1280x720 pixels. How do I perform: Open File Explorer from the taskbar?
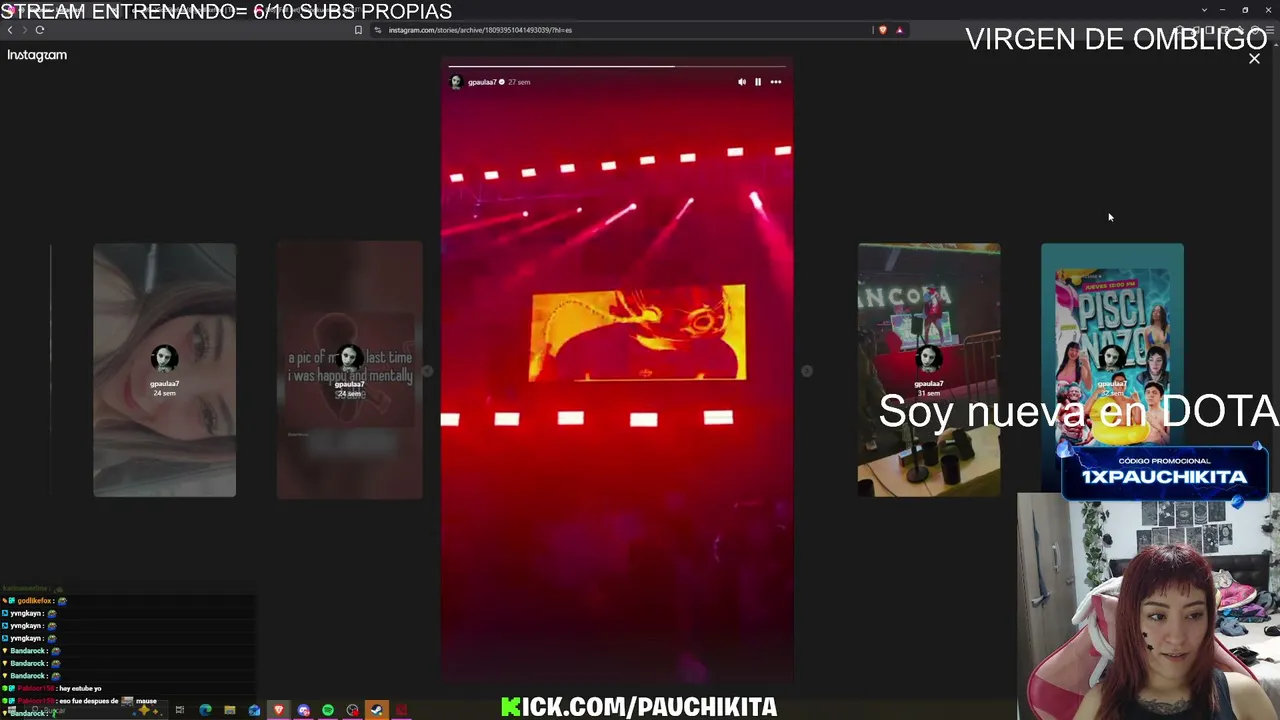230,710
